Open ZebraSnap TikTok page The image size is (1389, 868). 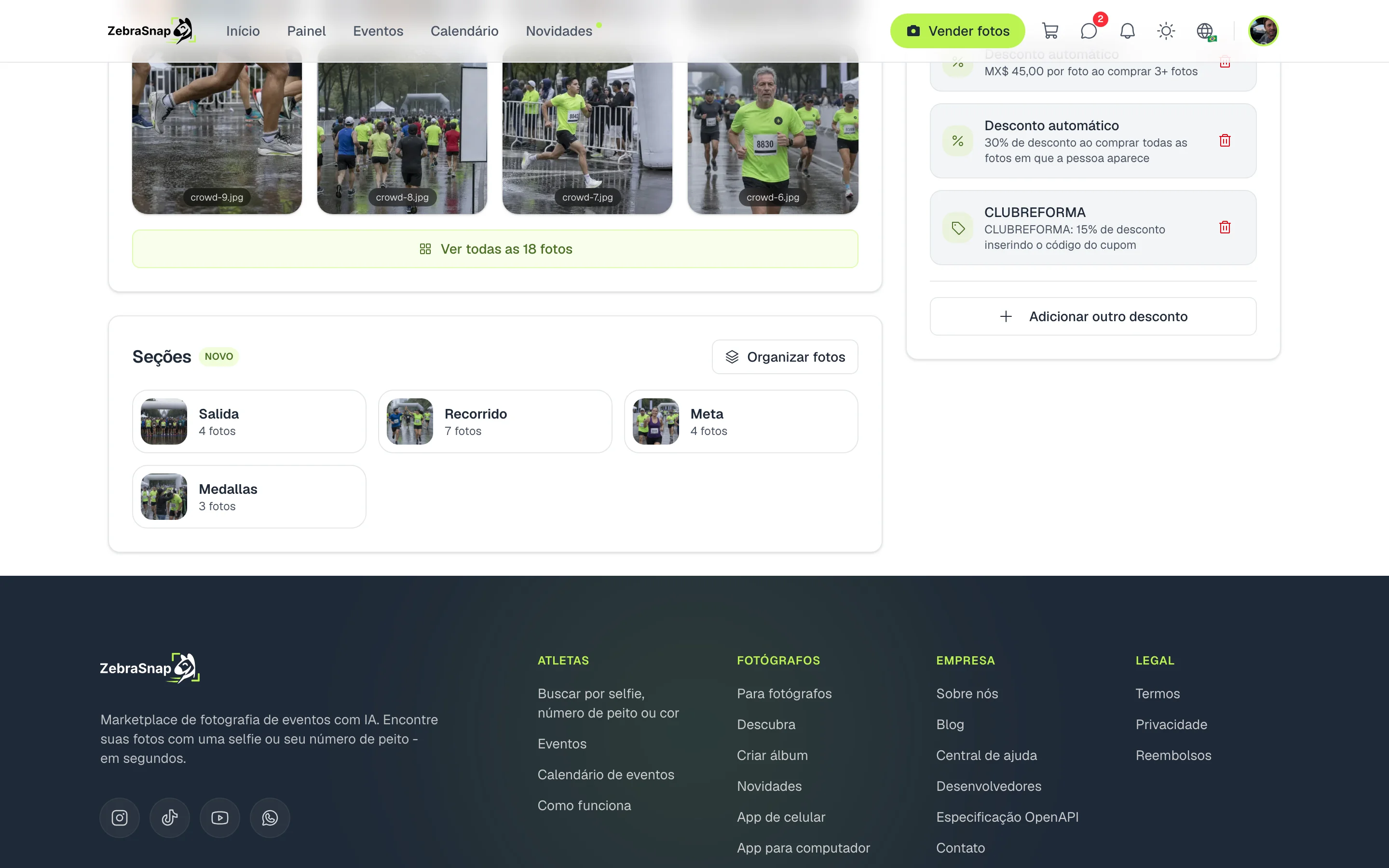click(169, 817)
